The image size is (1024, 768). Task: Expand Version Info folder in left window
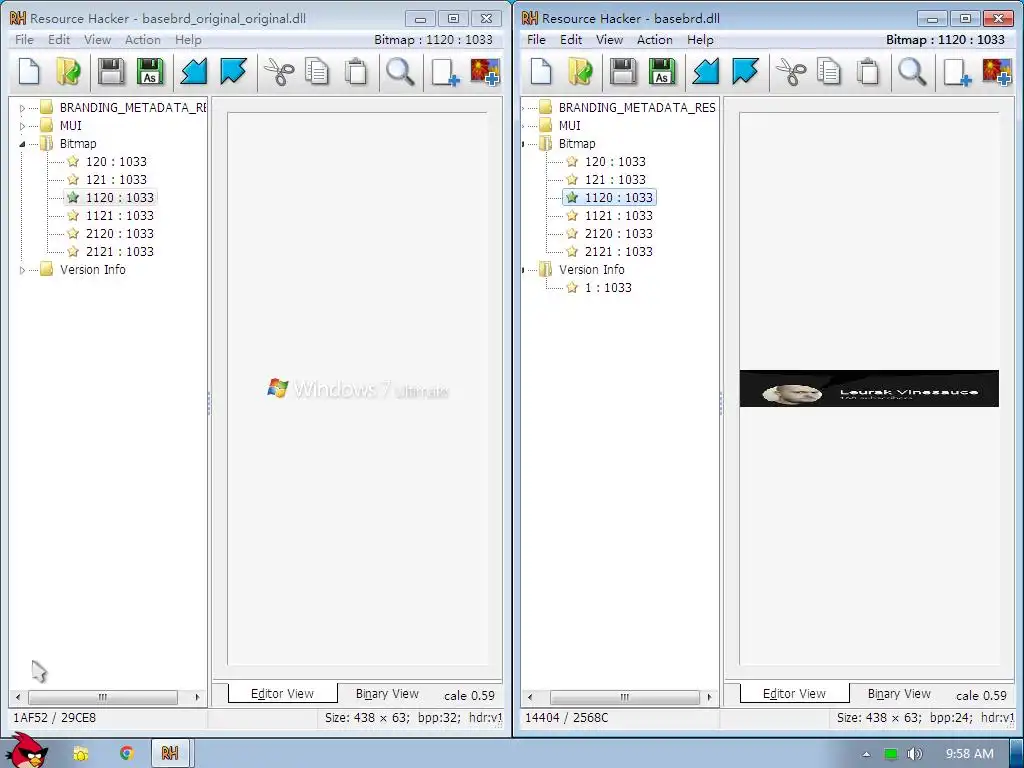coord(22,270)
